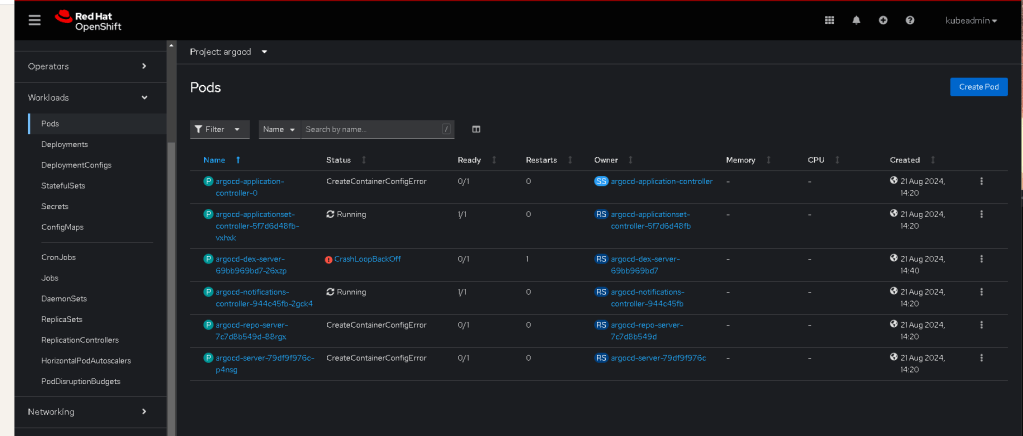Open the Project: argocd dropdown
Screen dimensions: 1023x436
pos(229,52)
